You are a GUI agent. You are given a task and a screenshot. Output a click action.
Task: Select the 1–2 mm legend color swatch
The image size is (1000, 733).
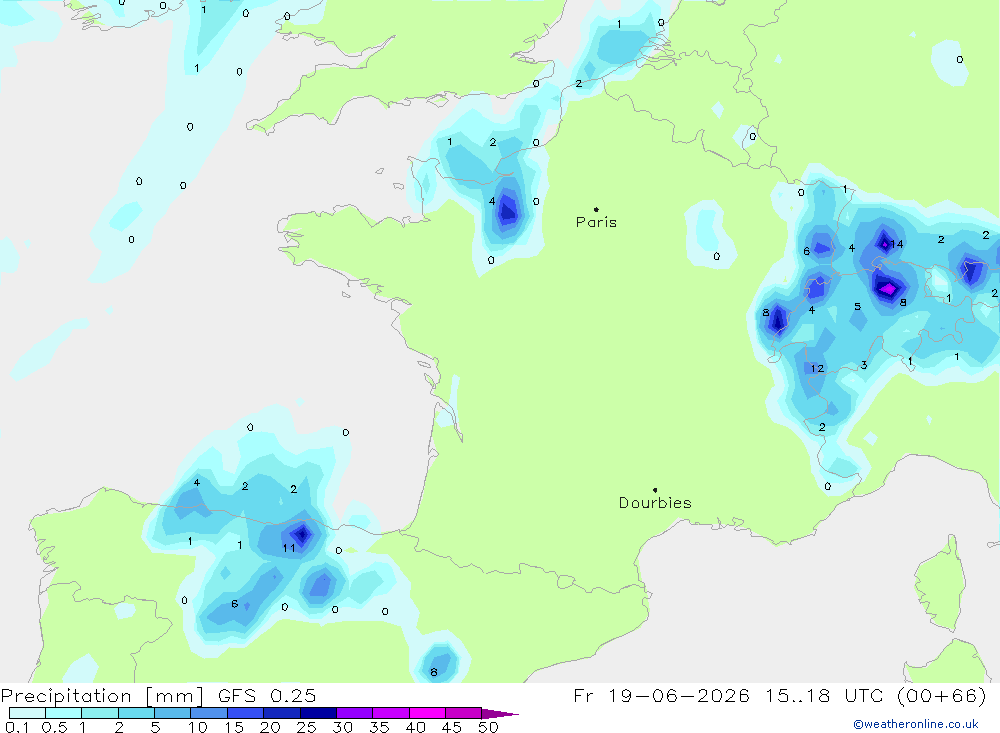point(100,713)
